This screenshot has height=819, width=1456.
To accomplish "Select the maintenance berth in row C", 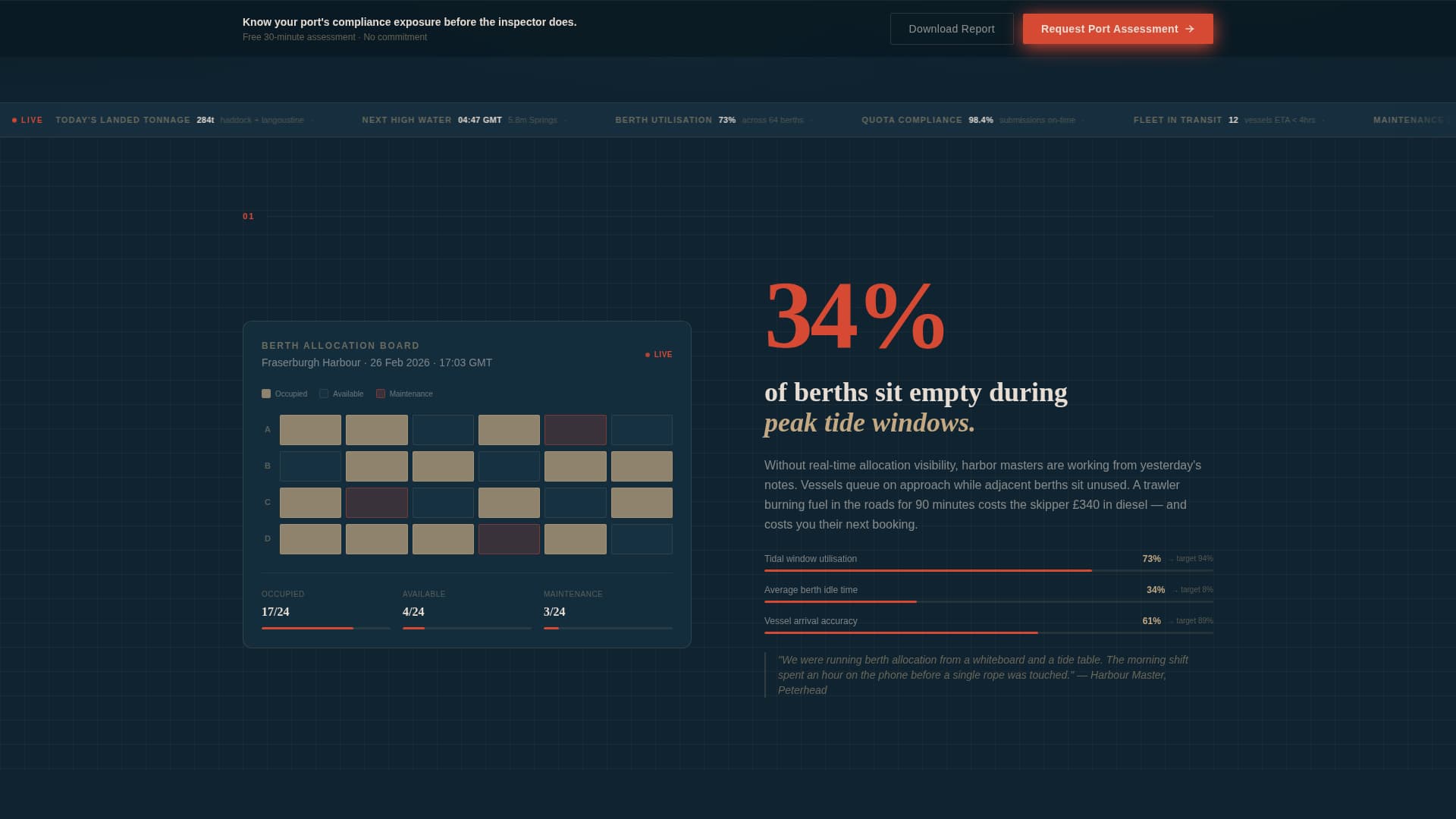I will (x=376, y=502).
